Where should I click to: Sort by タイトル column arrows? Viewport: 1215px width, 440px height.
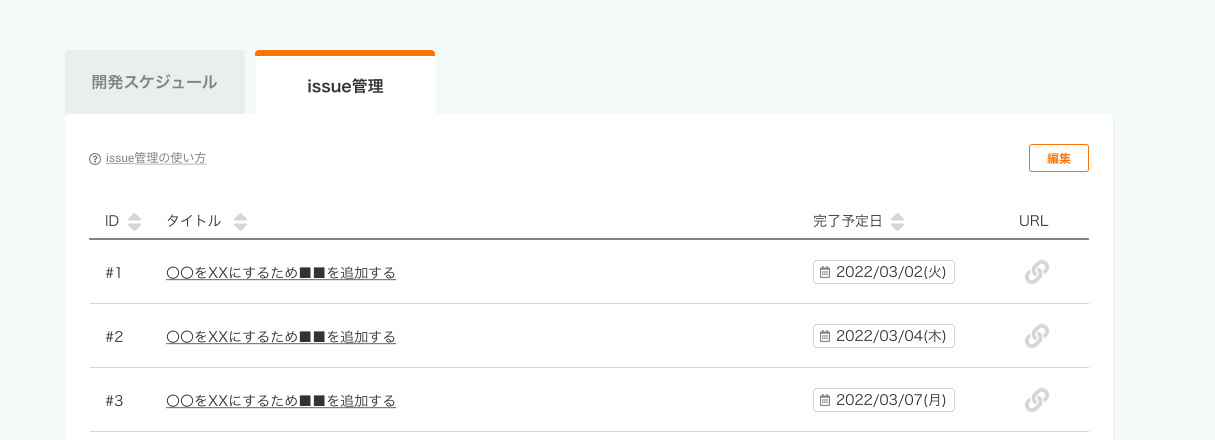tap(240, 222)
